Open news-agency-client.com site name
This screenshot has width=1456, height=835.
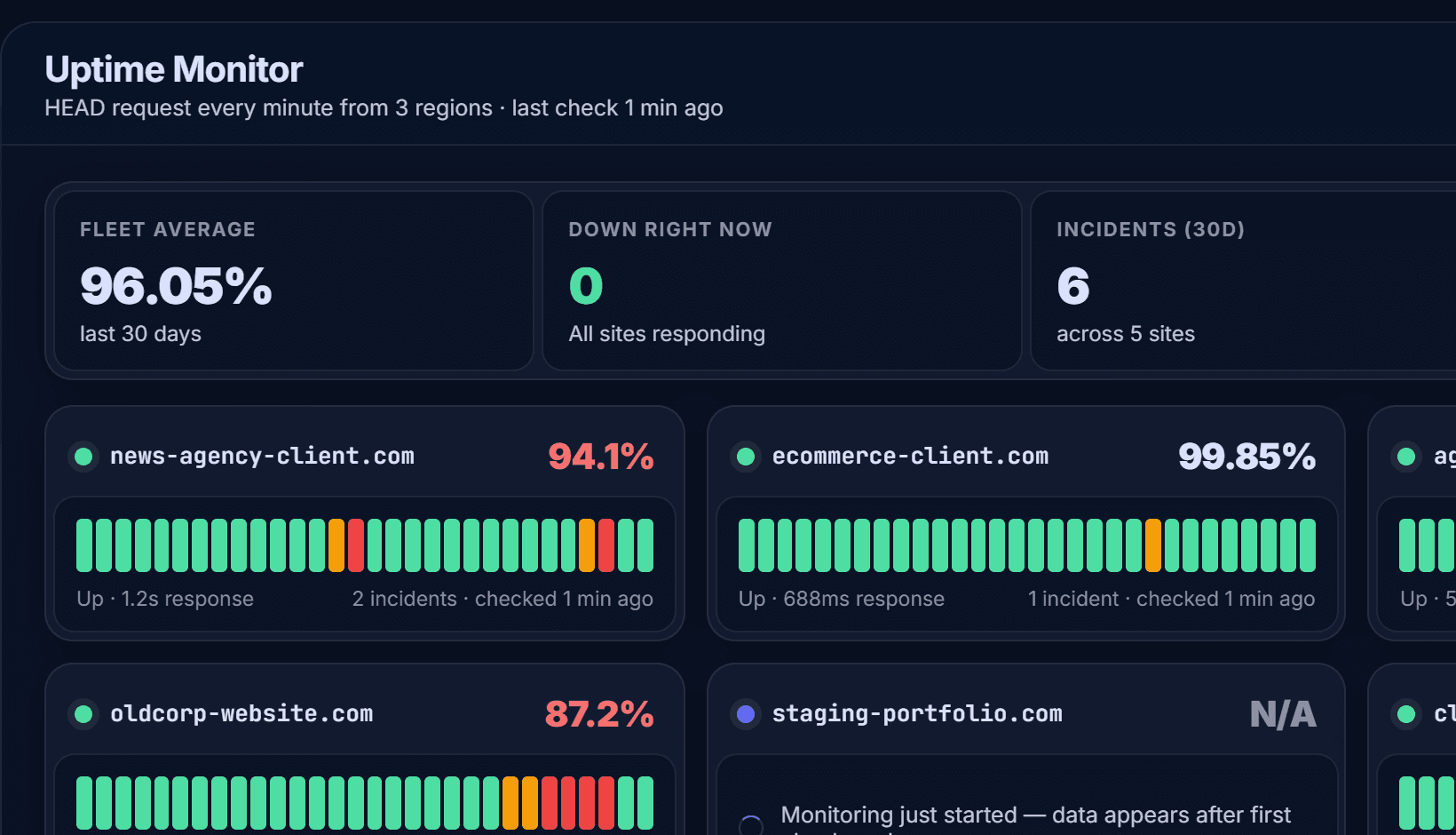[262, 457]
